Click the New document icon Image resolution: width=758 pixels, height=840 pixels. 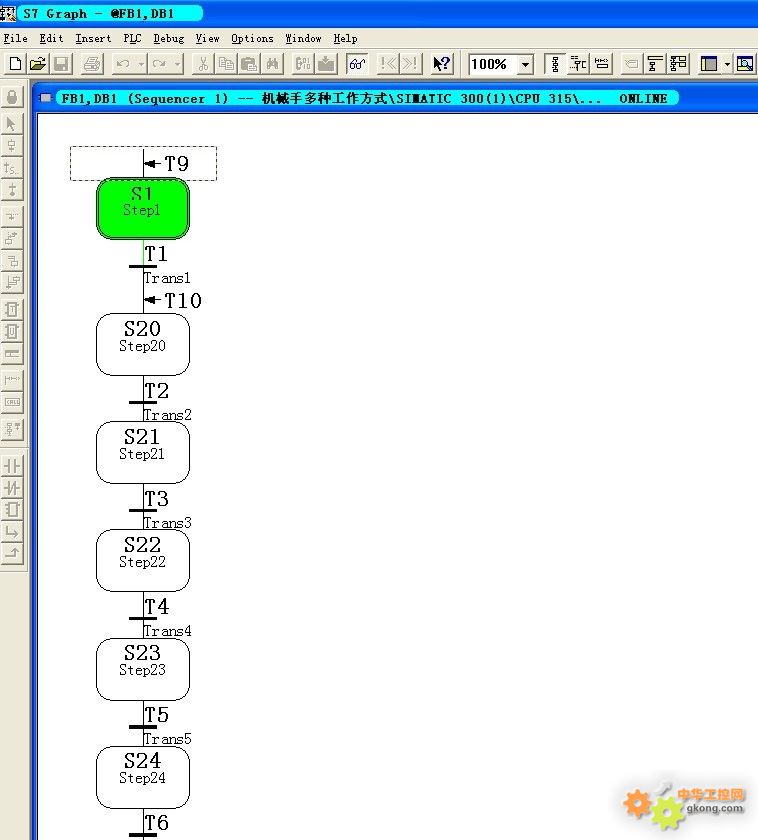[15, 64]
